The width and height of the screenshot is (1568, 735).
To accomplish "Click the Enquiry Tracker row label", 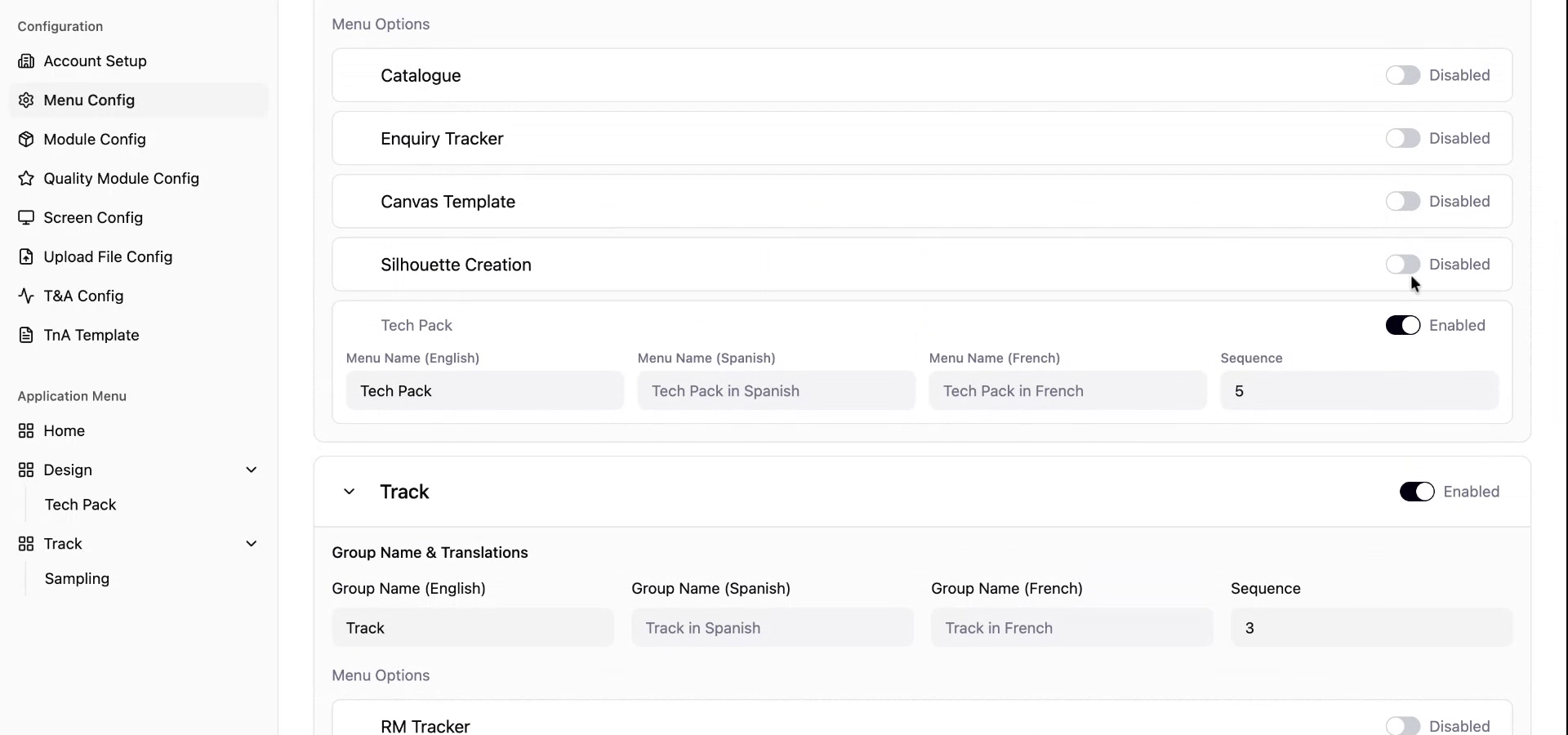I will pyautogui.click(x=442, y=138).
